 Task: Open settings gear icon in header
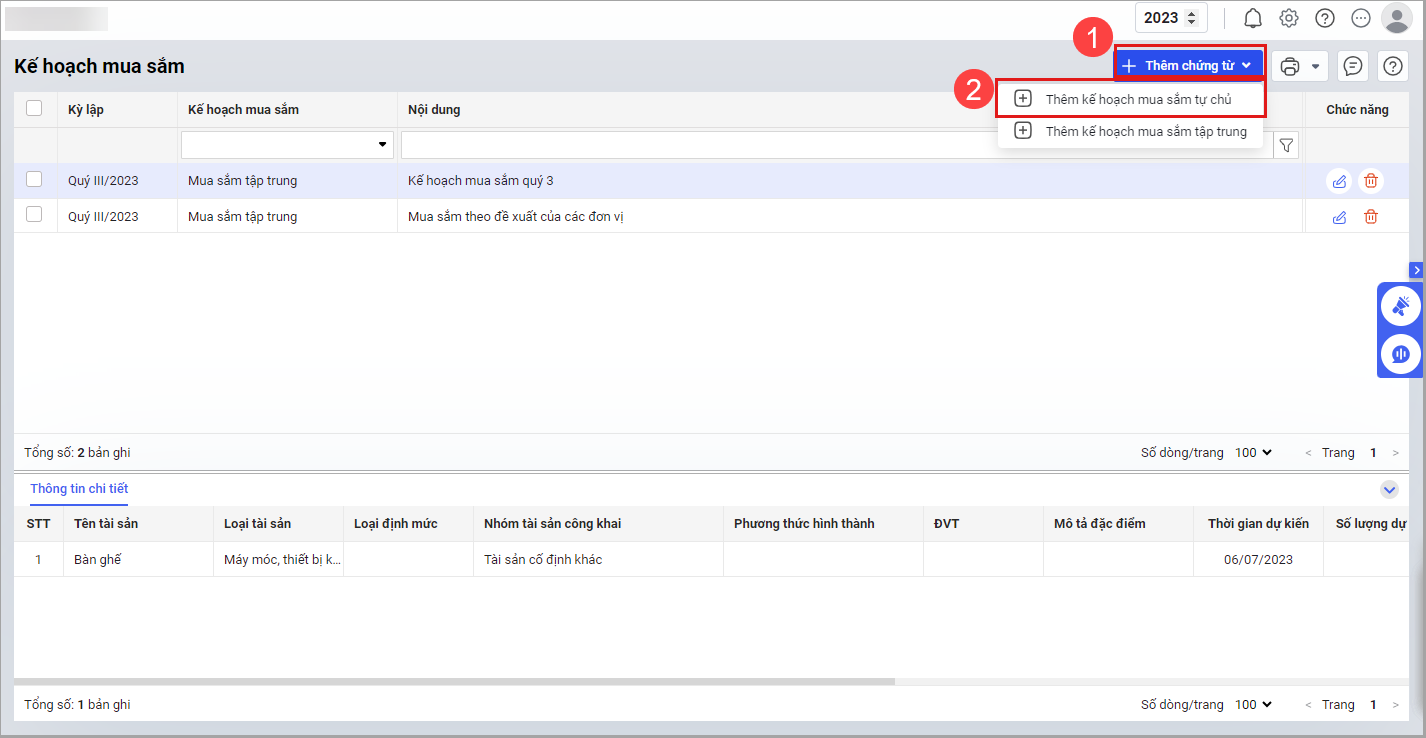tap(1289, 18)
